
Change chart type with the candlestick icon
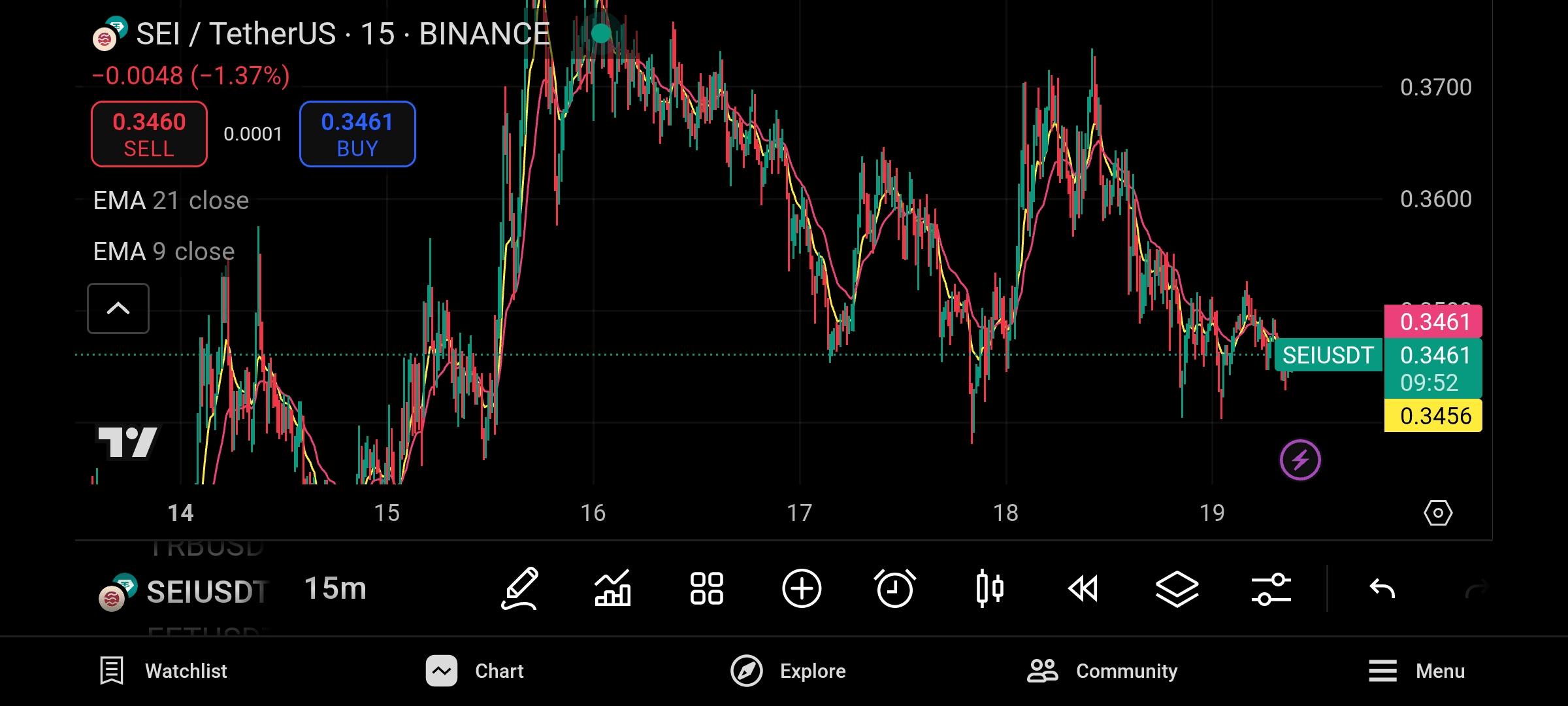click(x=989, y=588)
